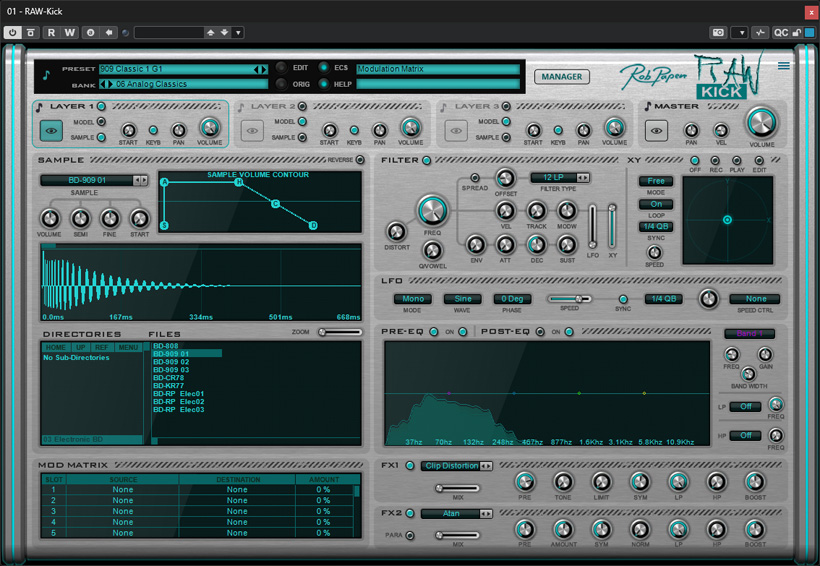820x566 pixels.
Task: Click the LFO speed control None button
Action: click(755, 299)
